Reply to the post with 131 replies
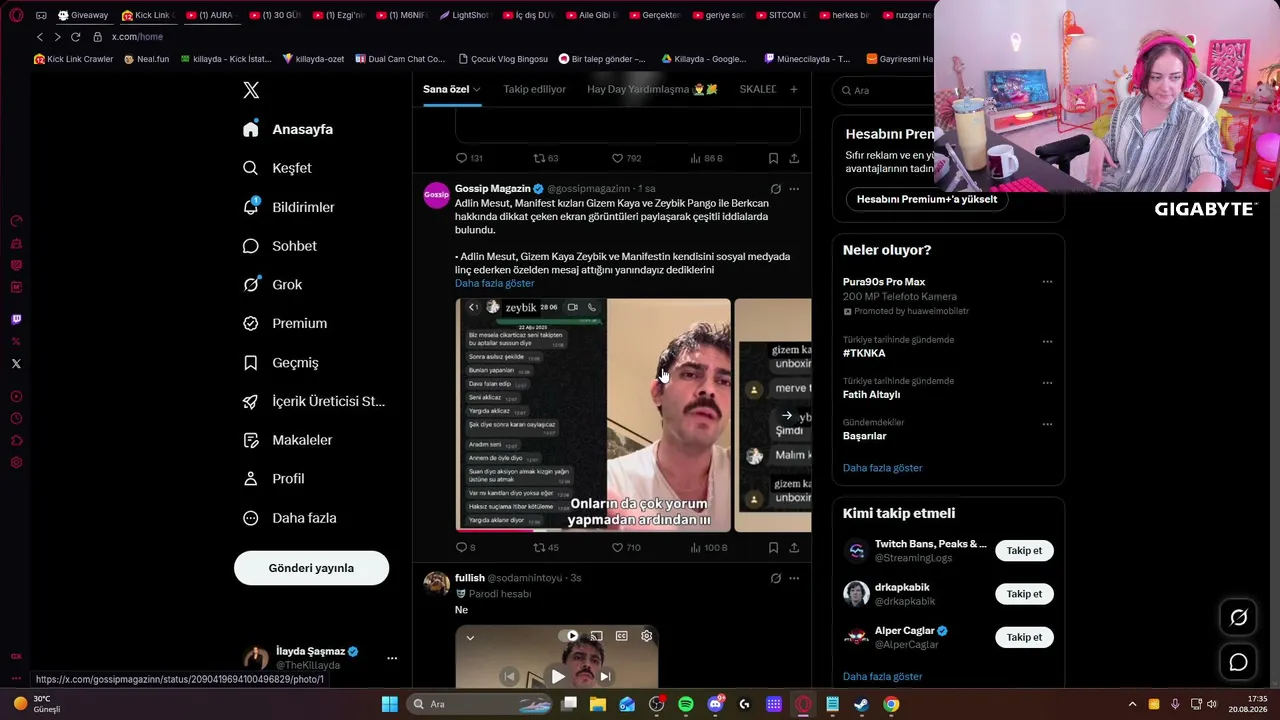 (469, 158)
